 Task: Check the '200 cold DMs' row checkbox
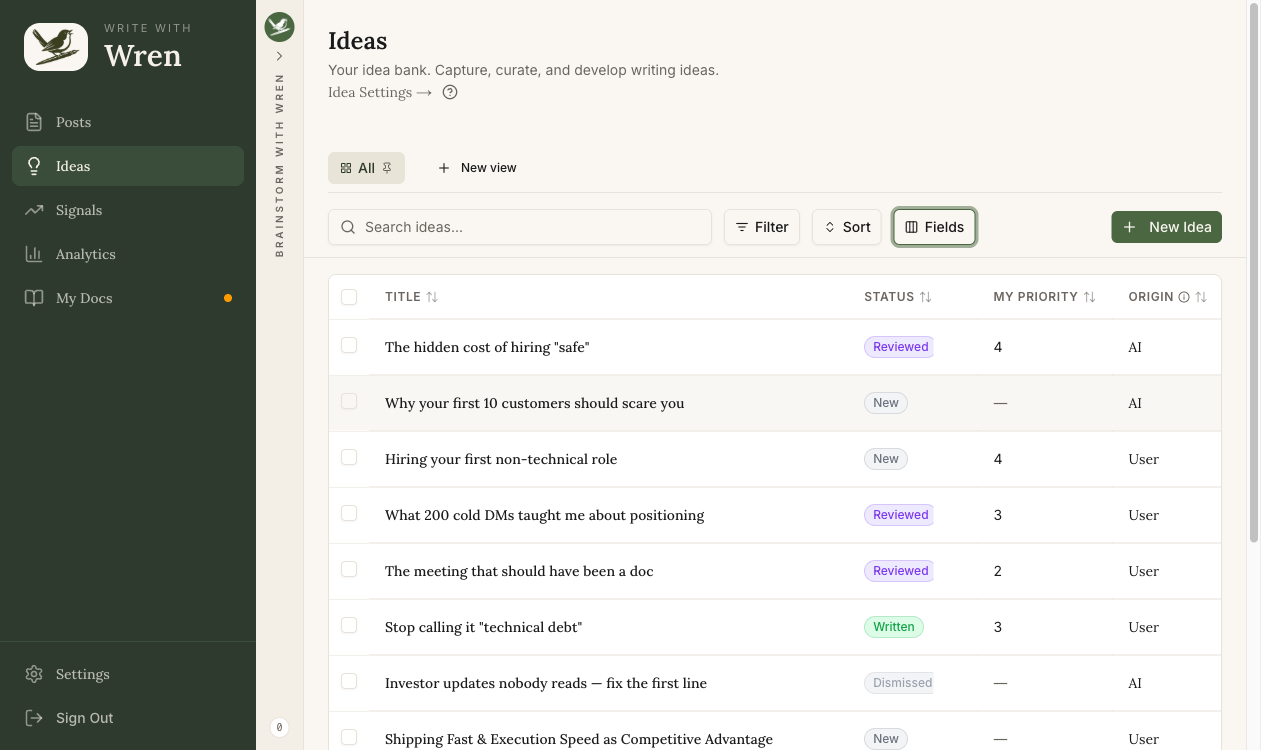click(349, 513)
